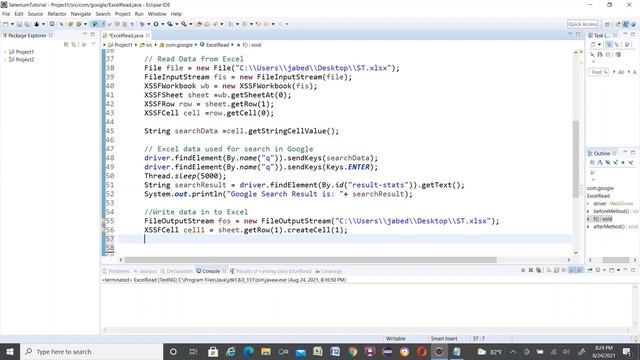The image size is (640, 360).
Task: Switch to the Declaration tab
Action: point(177,271)
